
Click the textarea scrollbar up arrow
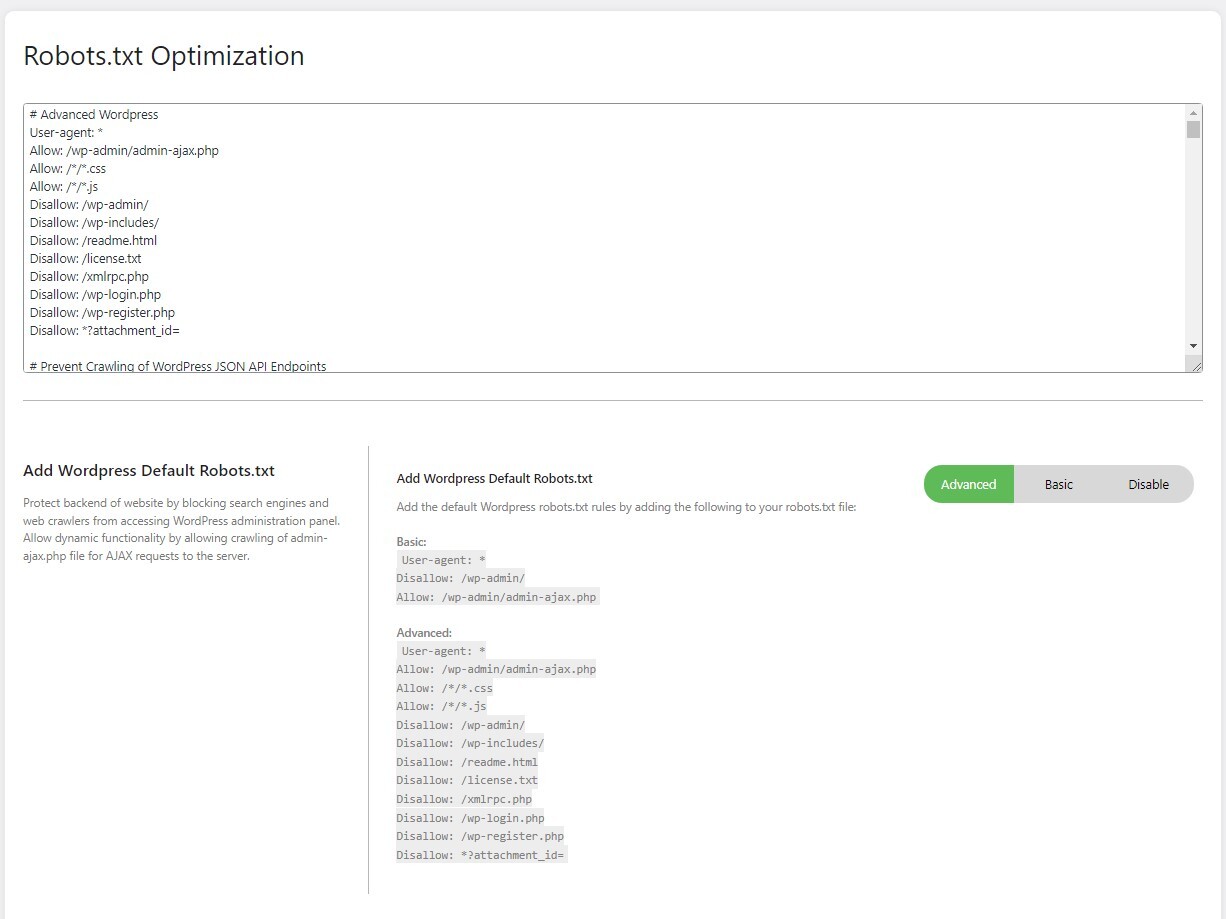click(x=1193, y=112)
